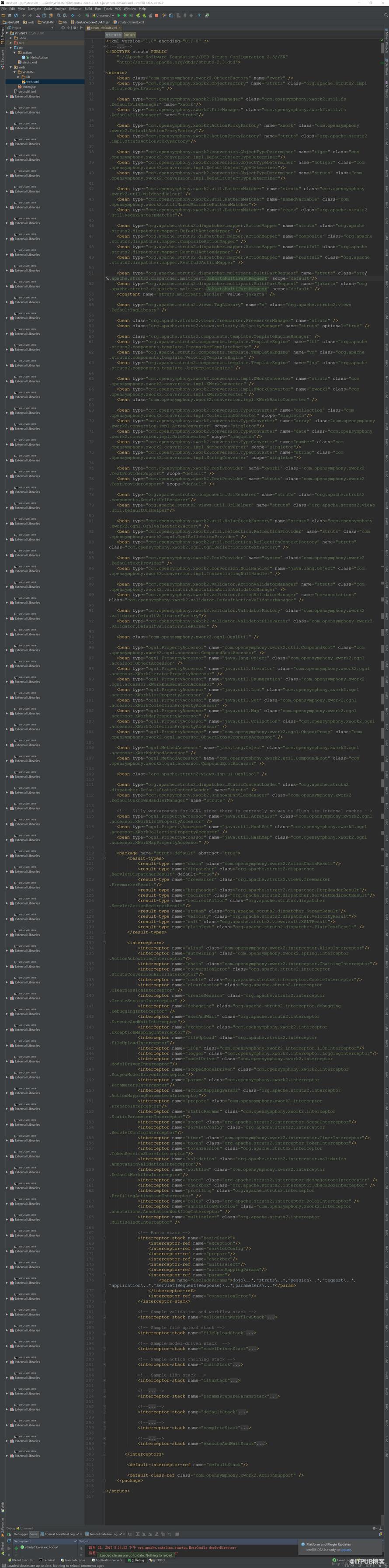Click the update link in the notification
Image resolution: width=389 pixels, height=1568 pixels.
tap(346, 1550)
